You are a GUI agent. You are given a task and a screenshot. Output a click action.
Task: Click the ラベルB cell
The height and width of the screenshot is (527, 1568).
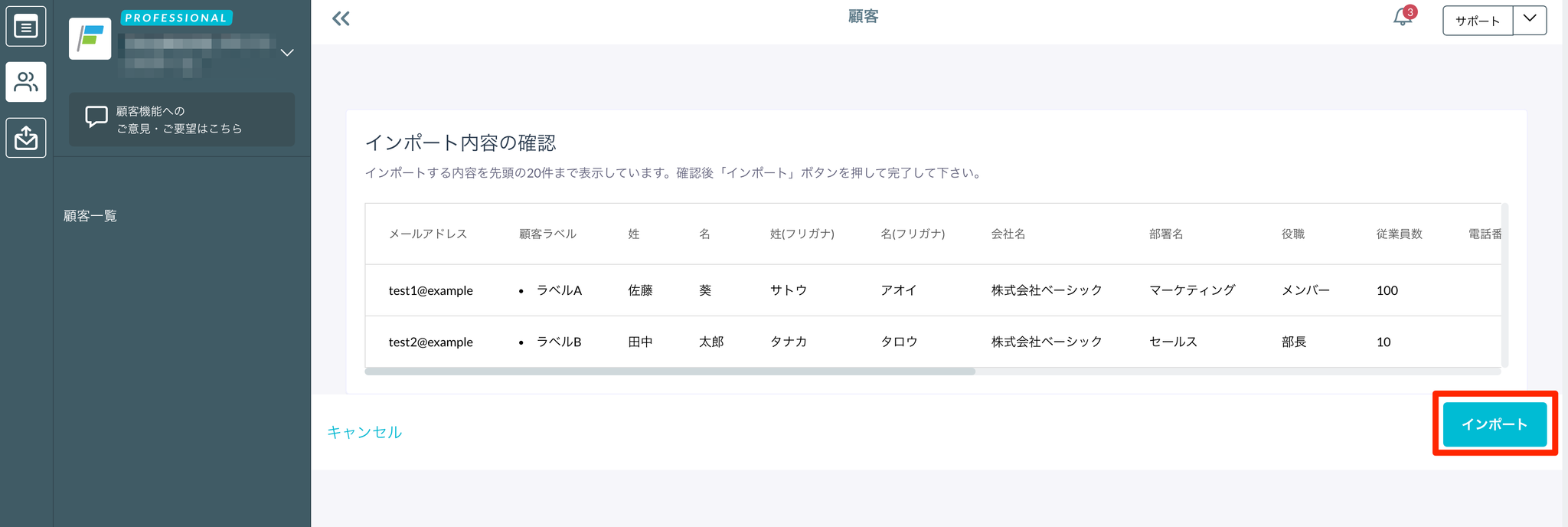559,342
